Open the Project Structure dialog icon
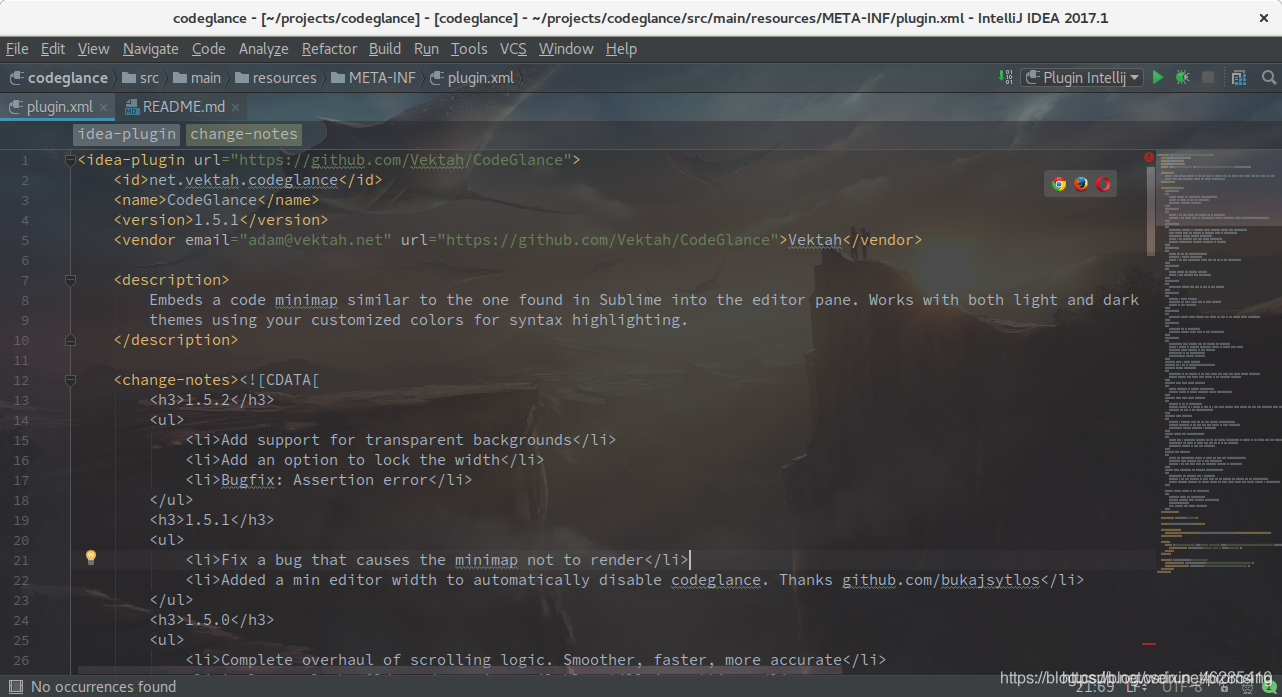Screen dimensions: 1282x697 pyautogui.click(x=1239, y=77)
